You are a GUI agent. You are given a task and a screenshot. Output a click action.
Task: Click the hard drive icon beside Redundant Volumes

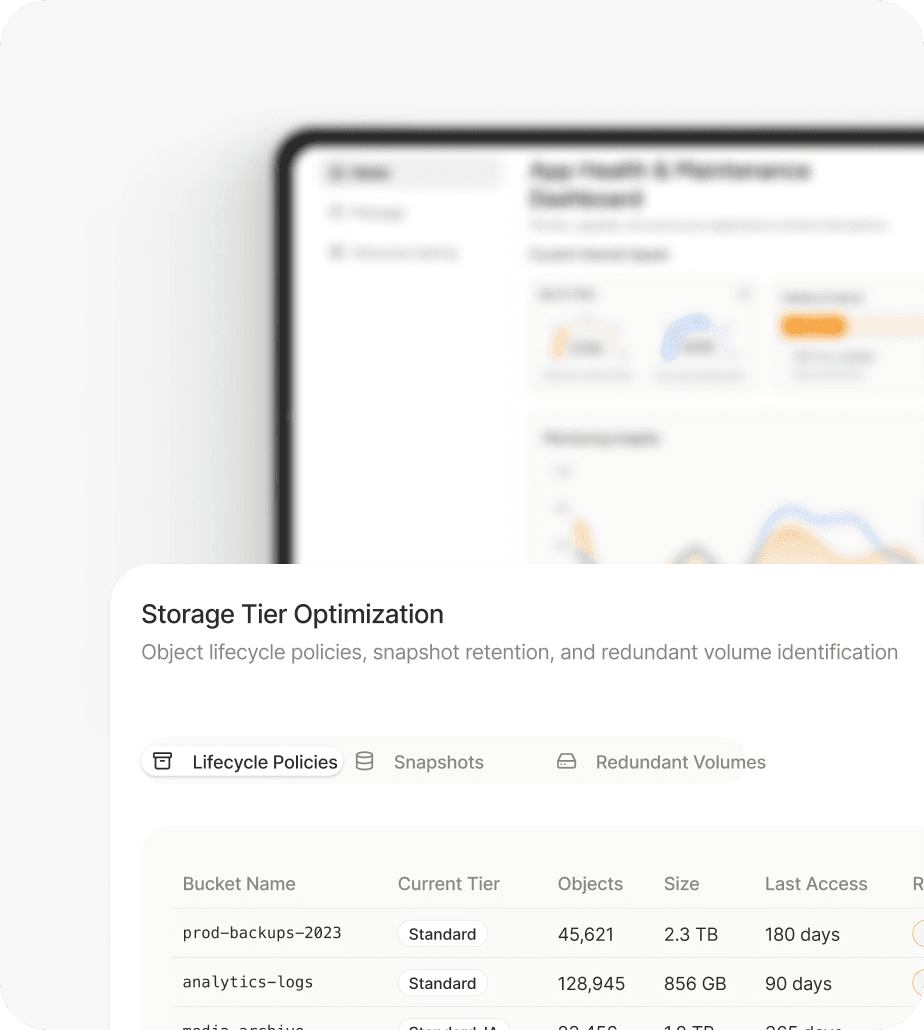pyautogui.click(x=567, y=761)
